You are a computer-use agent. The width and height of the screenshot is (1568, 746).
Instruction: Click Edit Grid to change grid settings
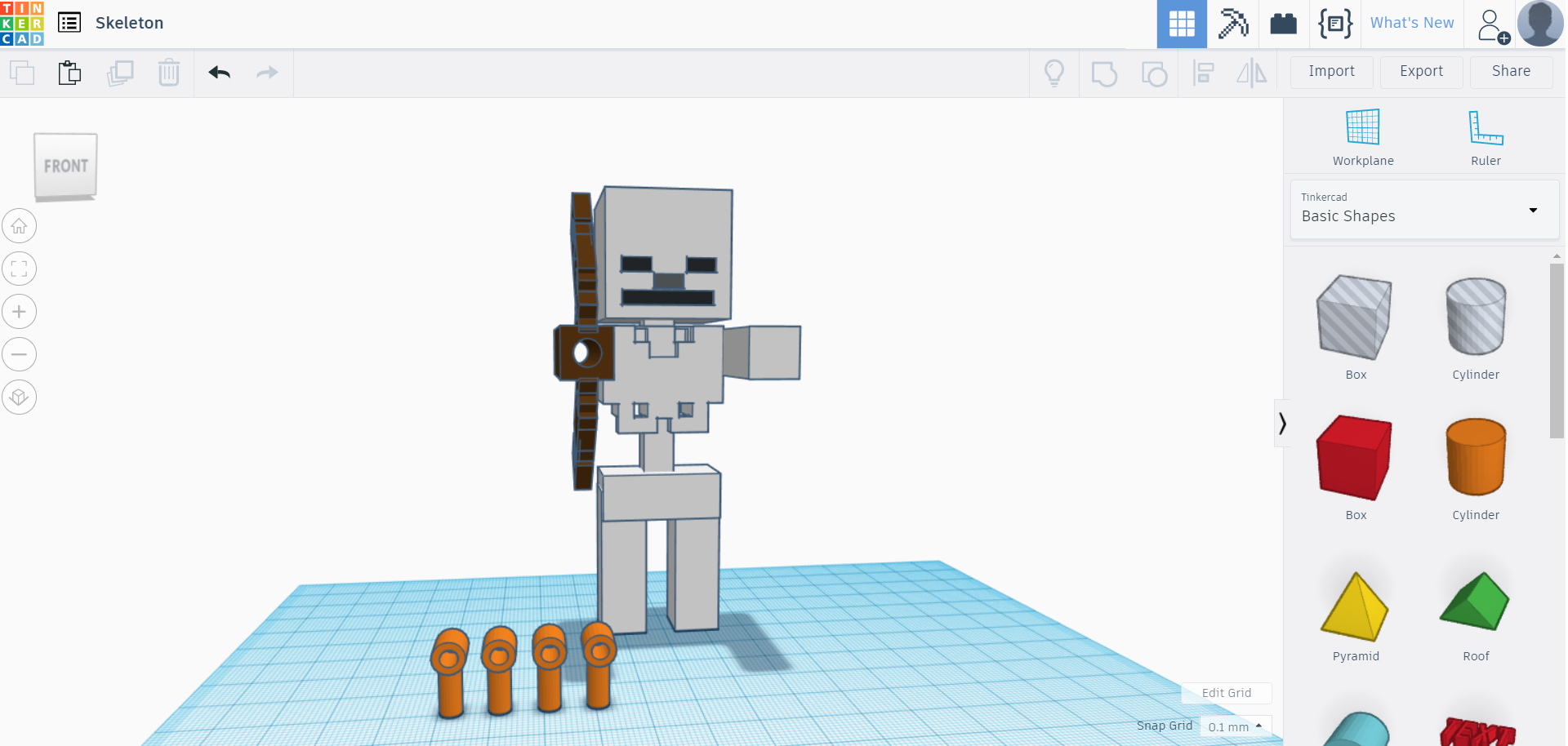pos(1226,692)
